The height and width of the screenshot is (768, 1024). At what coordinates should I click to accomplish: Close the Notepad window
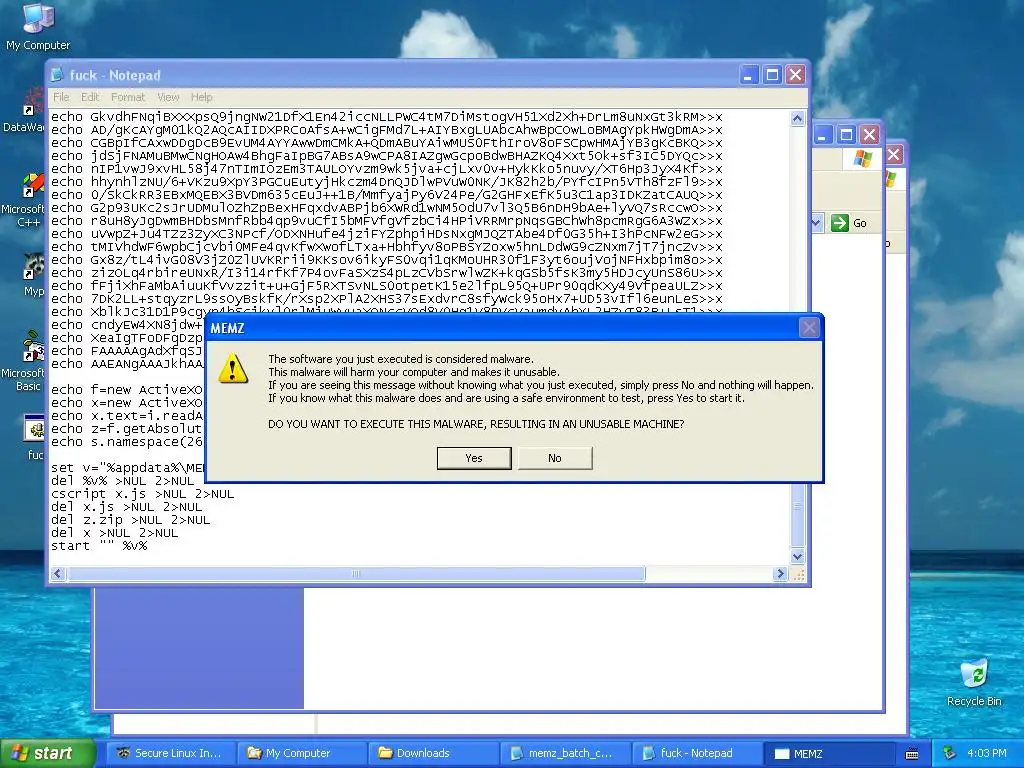click(795, 75)
